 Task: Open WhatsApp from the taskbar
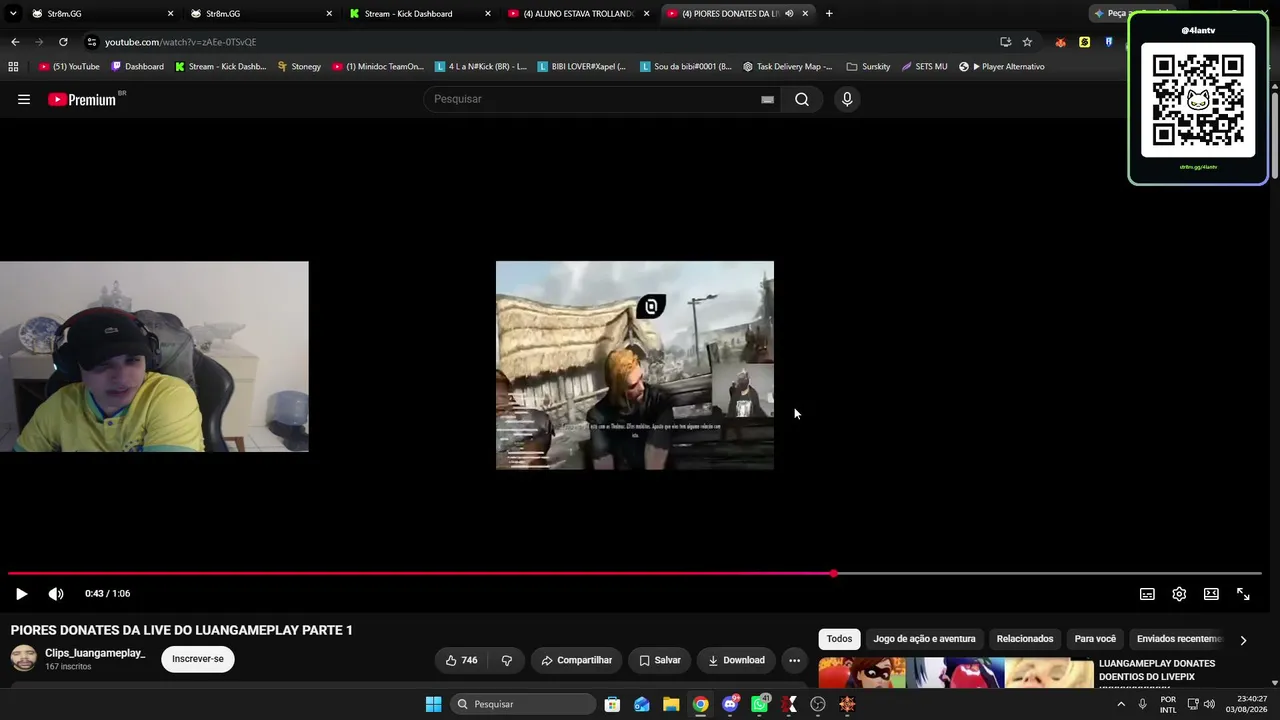click(x=760, y=704)
